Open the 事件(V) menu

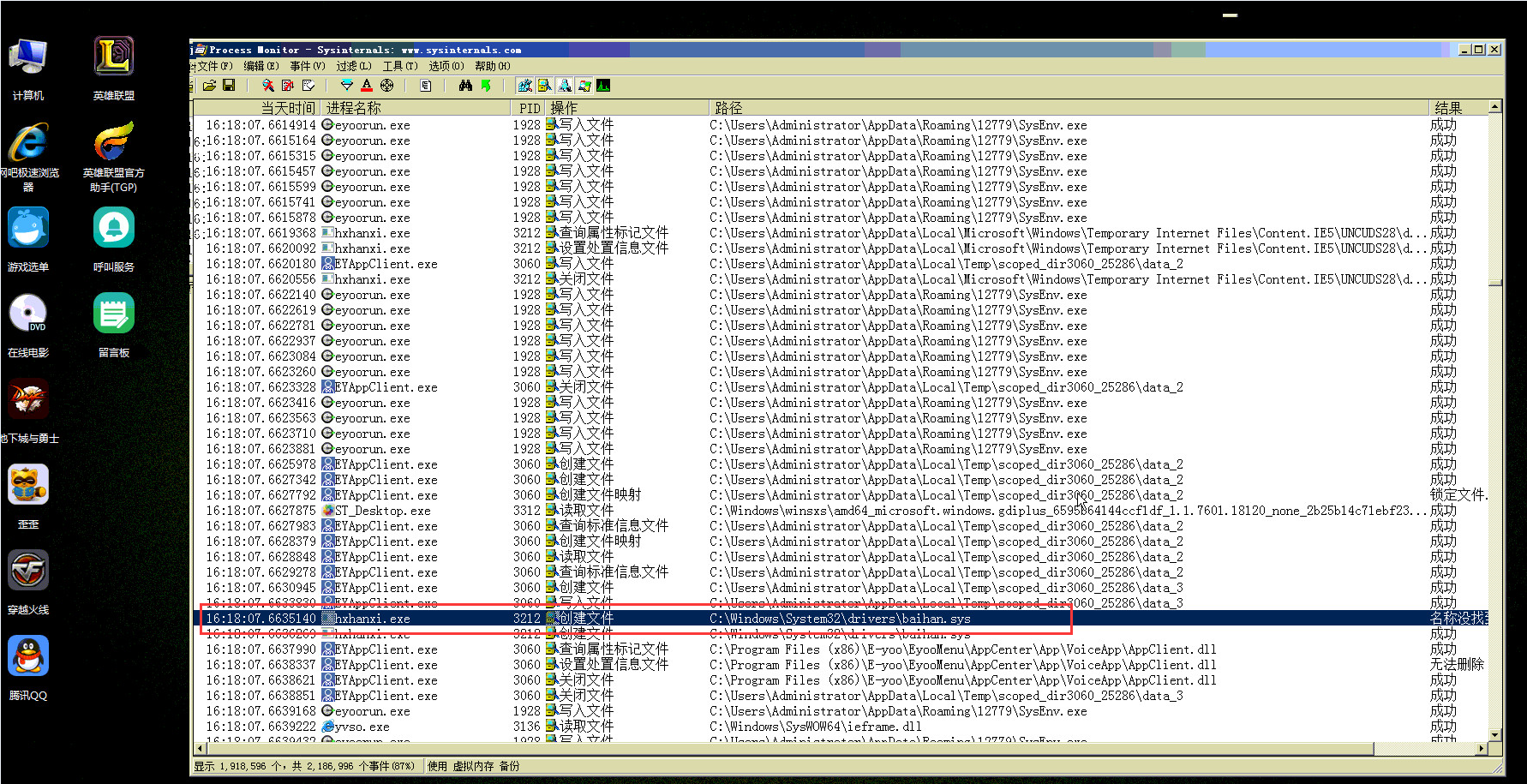coord(308,66)
